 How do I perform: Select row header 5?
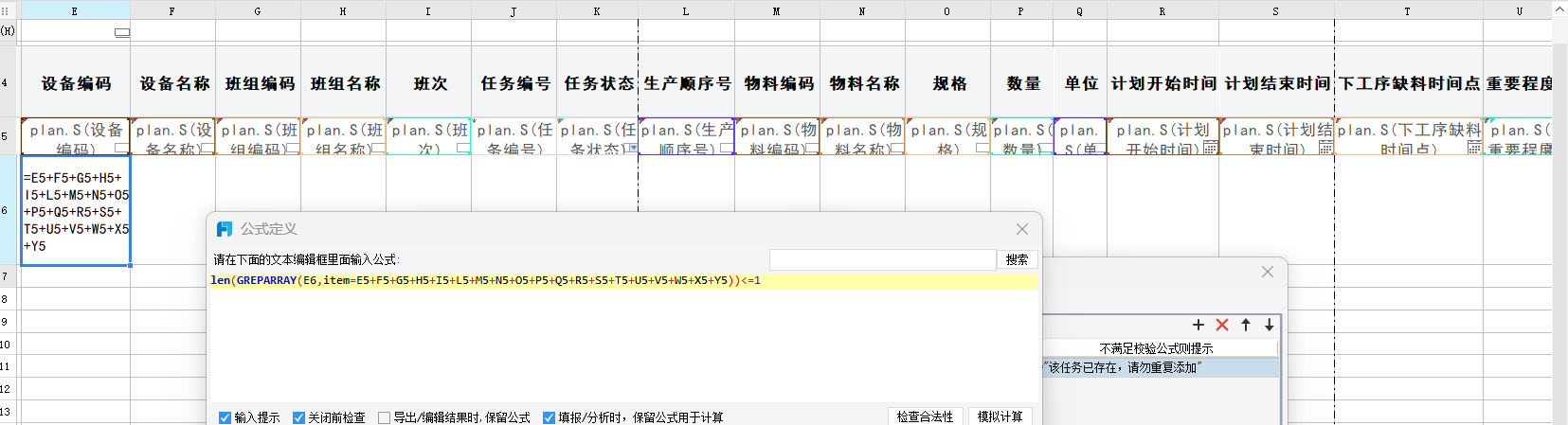6,136
